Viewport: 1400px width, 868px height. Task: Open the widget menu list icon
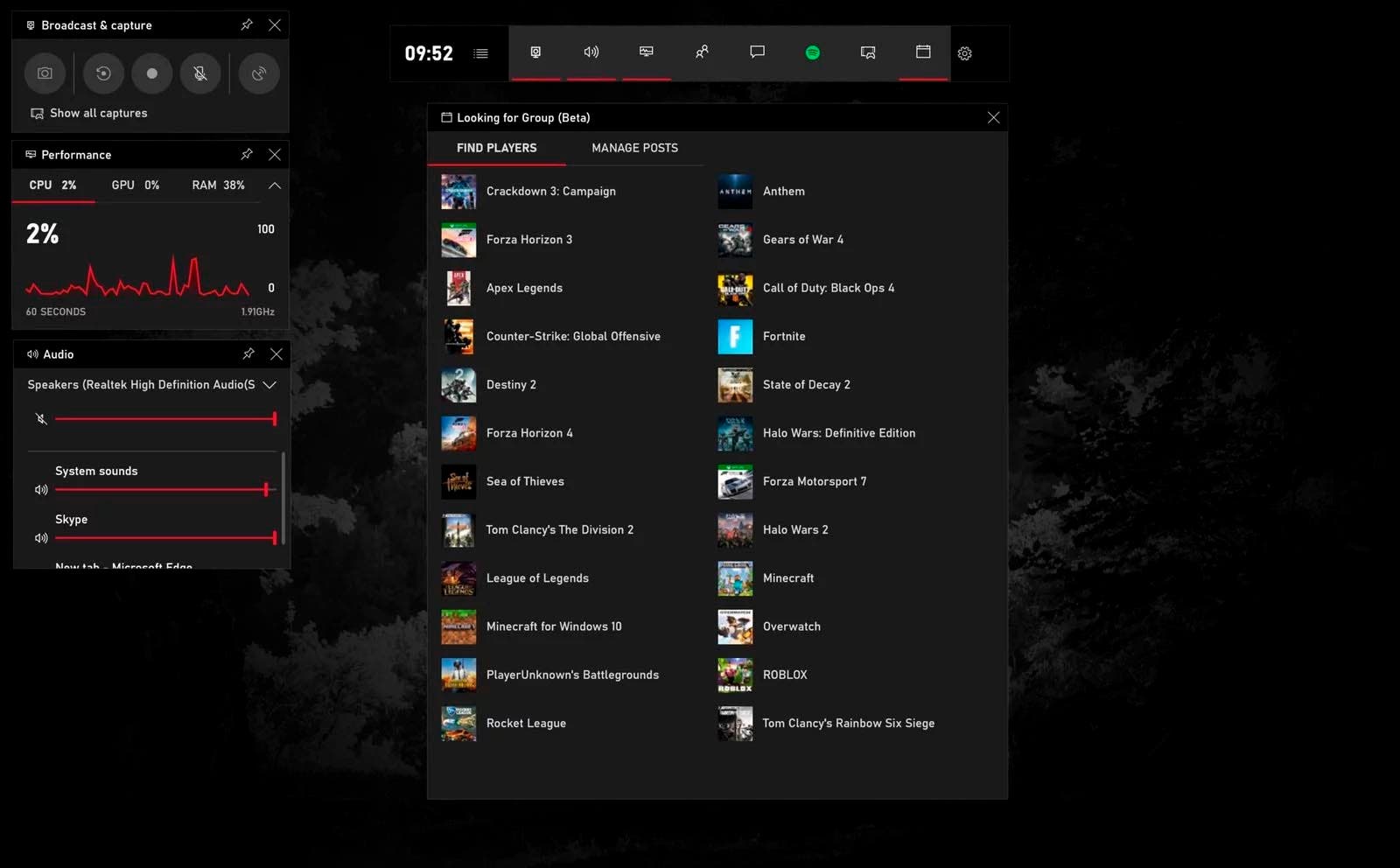click(x=480, y=53)
